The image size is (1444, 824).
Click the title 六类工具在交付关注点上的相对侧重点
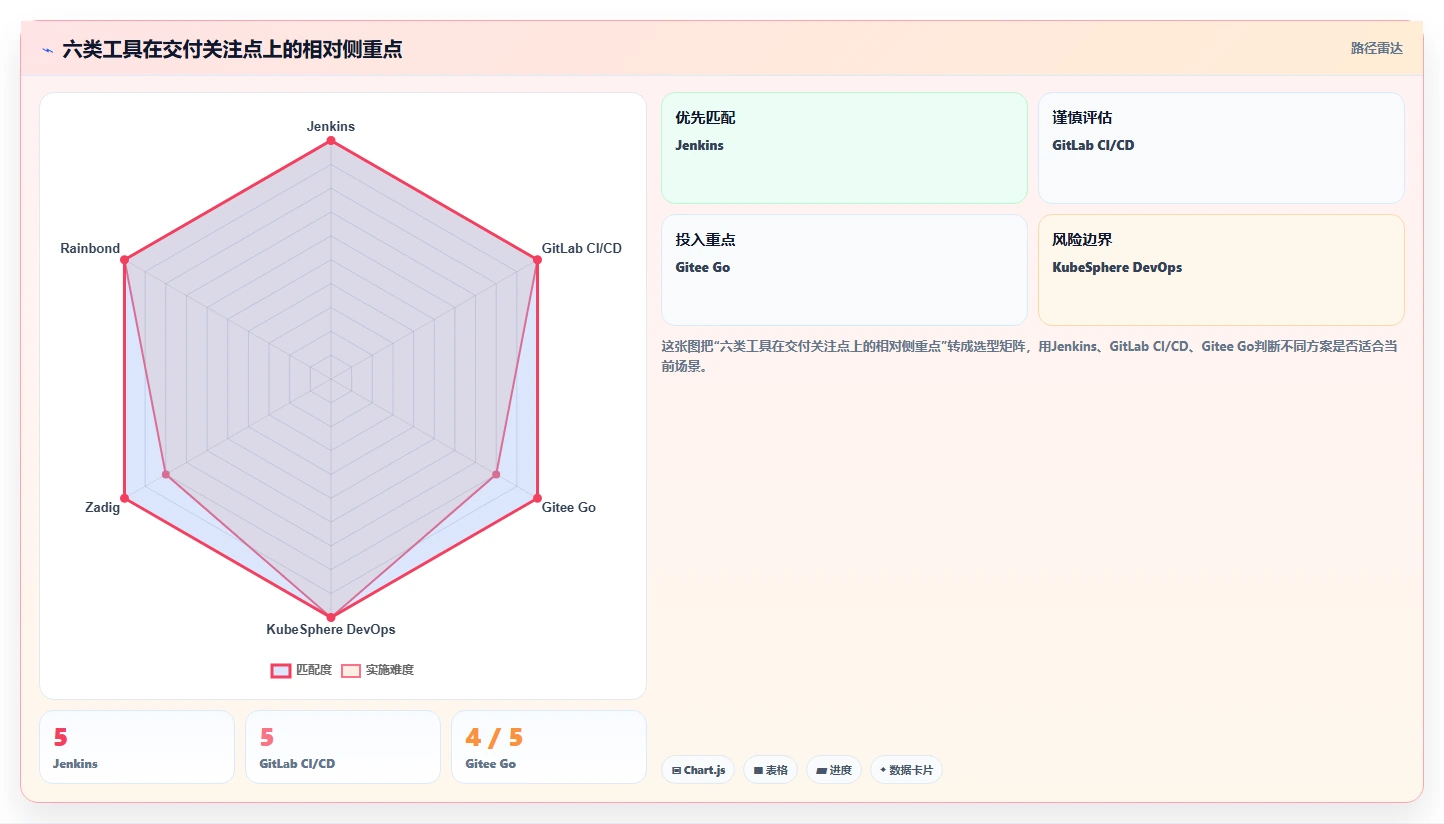coord(232,49)
